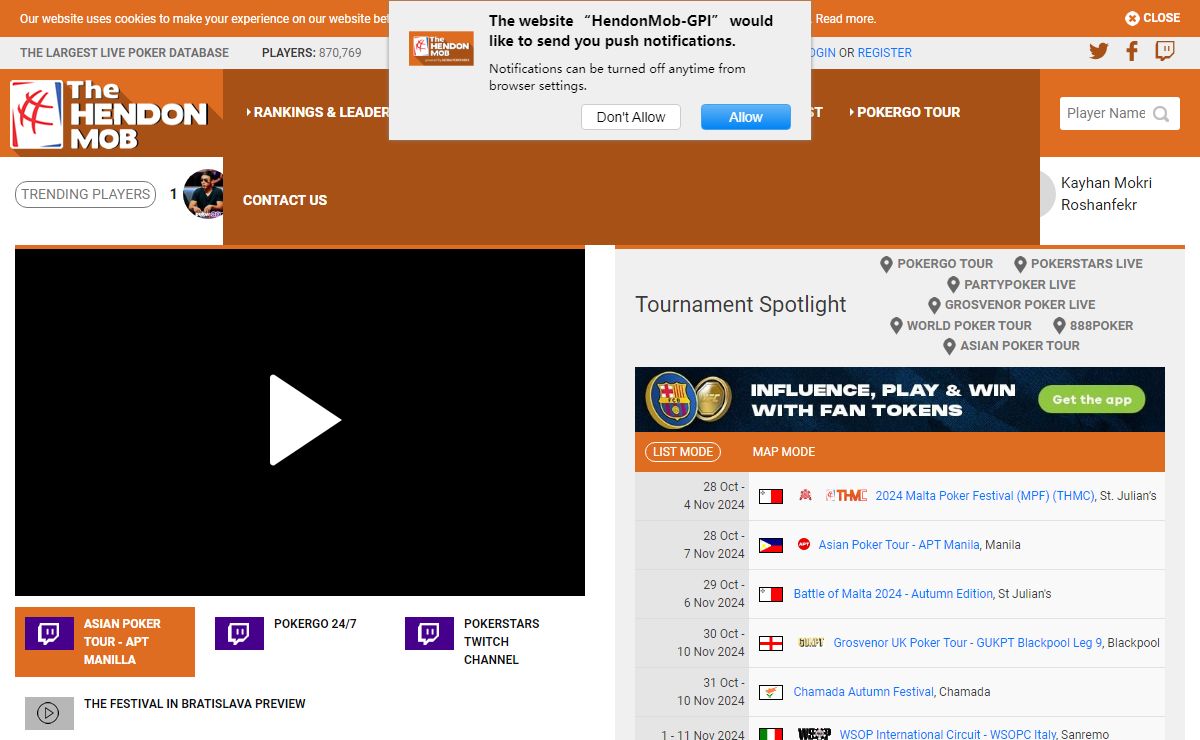Filter spotlight by partypoker Live
Viewport: 1200px width, 740px height.
pos(1011,285)
